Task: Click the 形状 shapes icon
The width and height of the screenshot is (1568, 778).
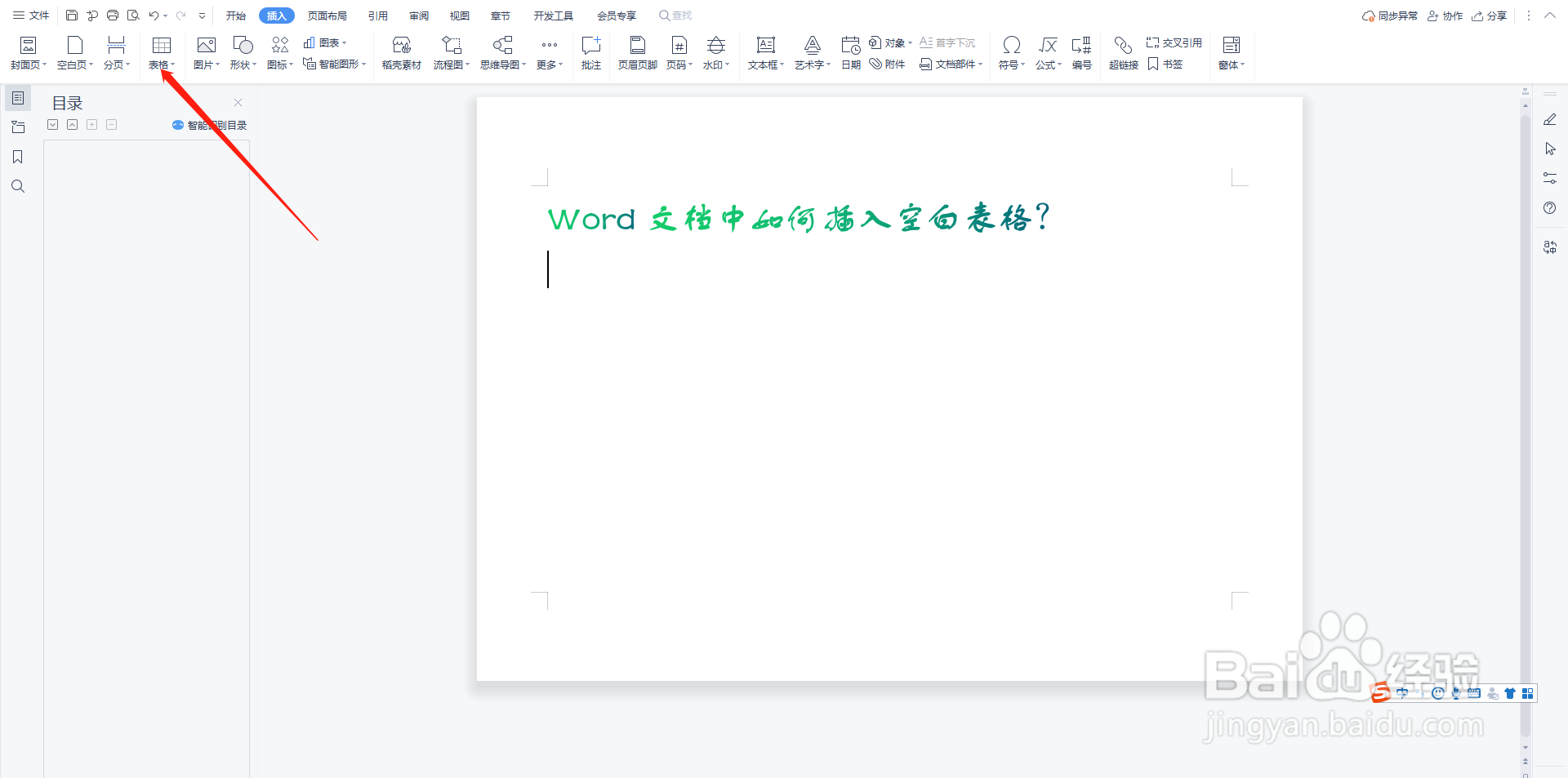Action: pos(243,45)
